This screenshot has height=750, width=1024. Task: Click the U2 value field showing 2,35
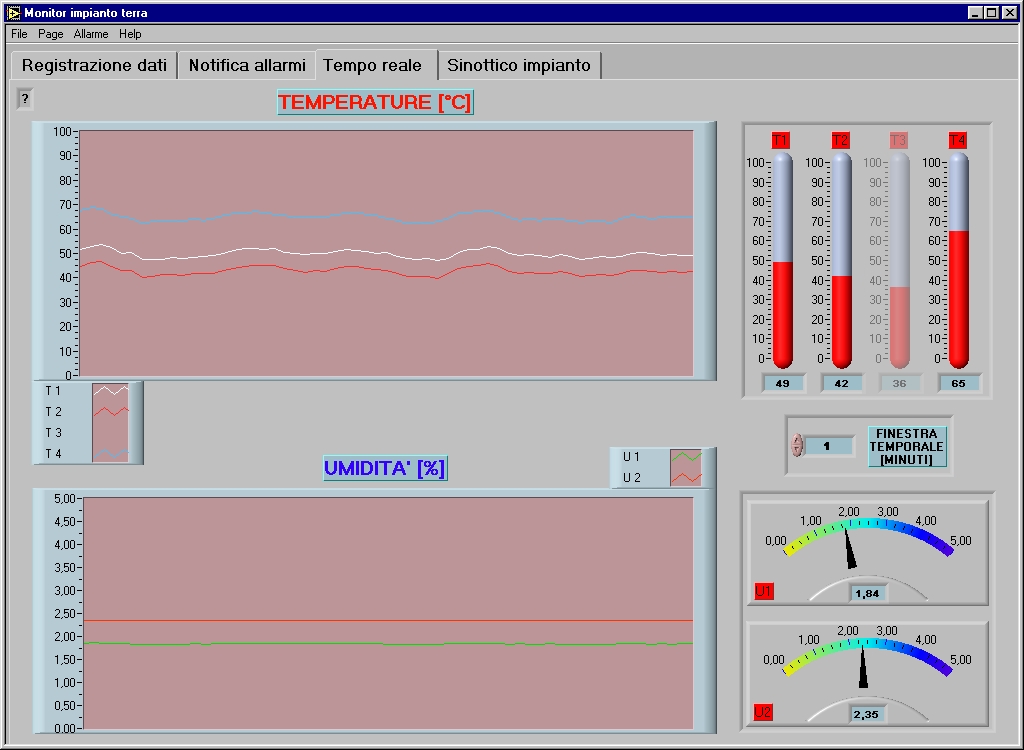[867, 715]
